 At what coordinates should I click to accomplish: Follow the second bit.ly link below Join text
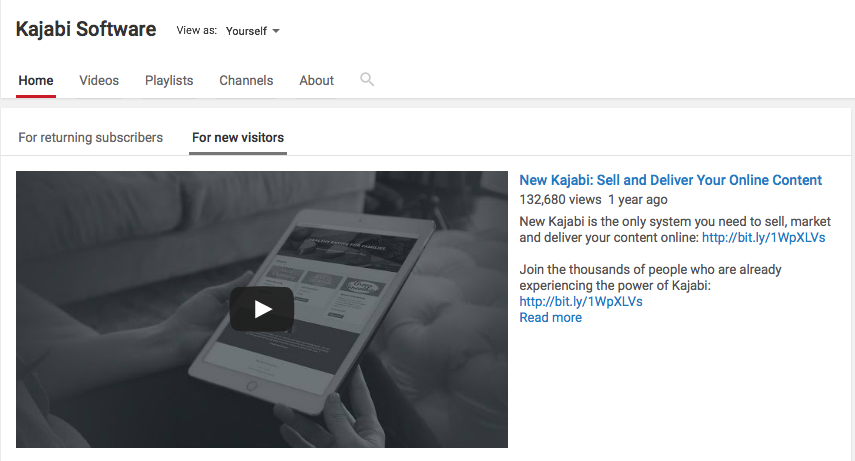coord(581,302)
